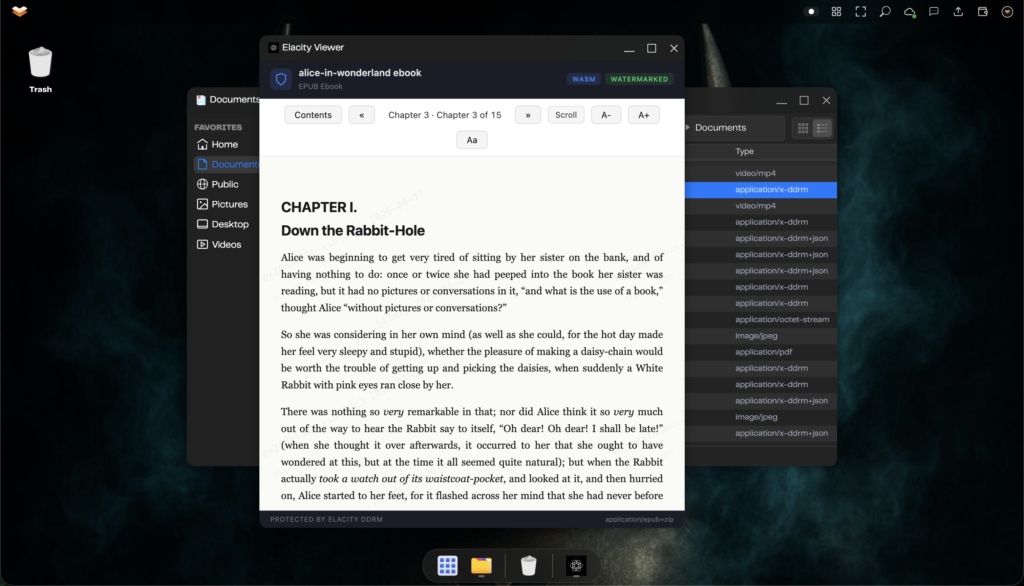Viewport: 1024px width, 586px height.
Task: Expand the Documents path breadcrumb arrow
Action: point(687,128)
